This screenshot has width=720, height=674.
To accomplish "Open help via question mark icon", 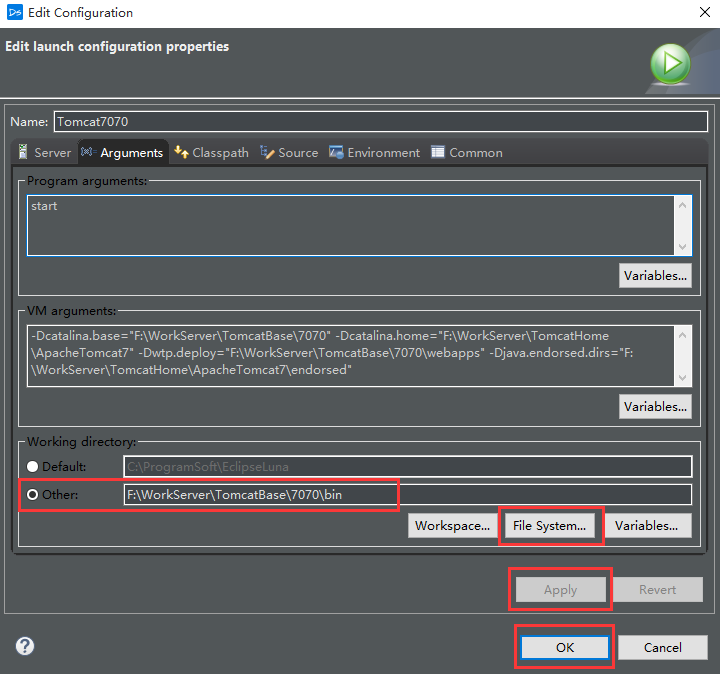I will point(25,646).
